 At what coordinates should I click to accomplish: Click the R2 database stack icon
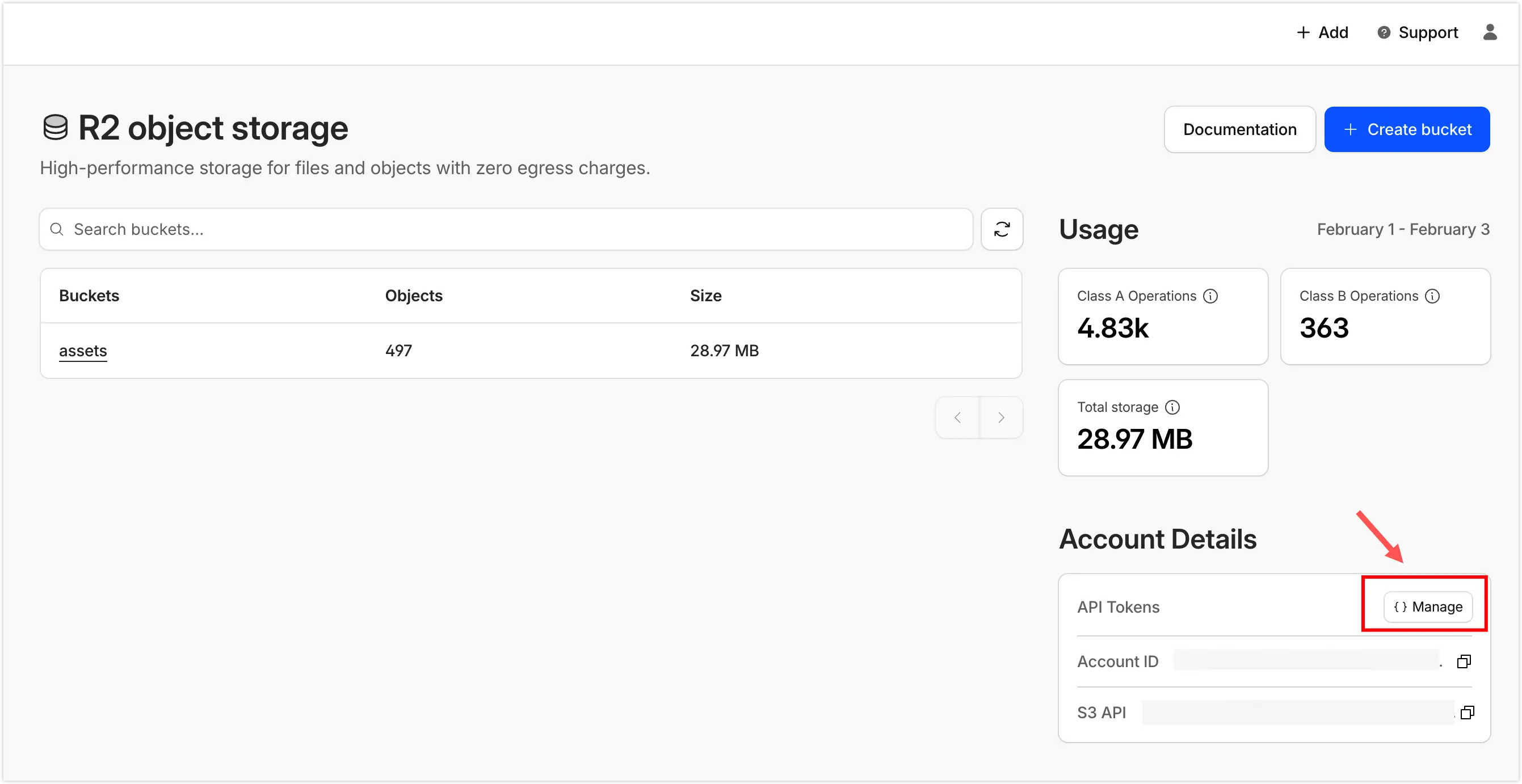56,128
